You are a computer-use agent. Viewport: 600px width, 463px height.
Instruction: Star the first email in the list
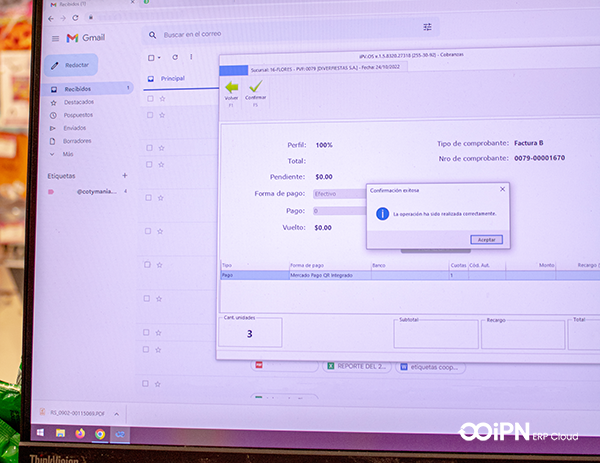click(161, 99)
